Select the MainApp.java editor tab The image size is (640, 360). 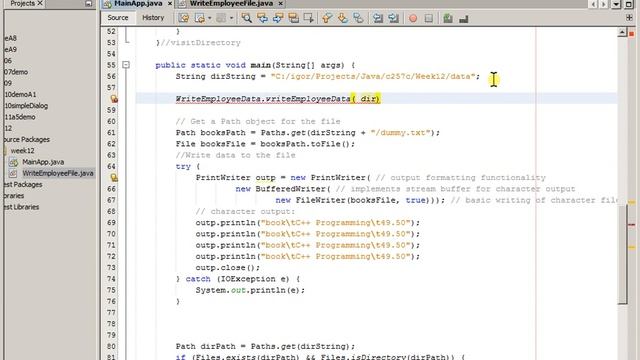[138, 4]
